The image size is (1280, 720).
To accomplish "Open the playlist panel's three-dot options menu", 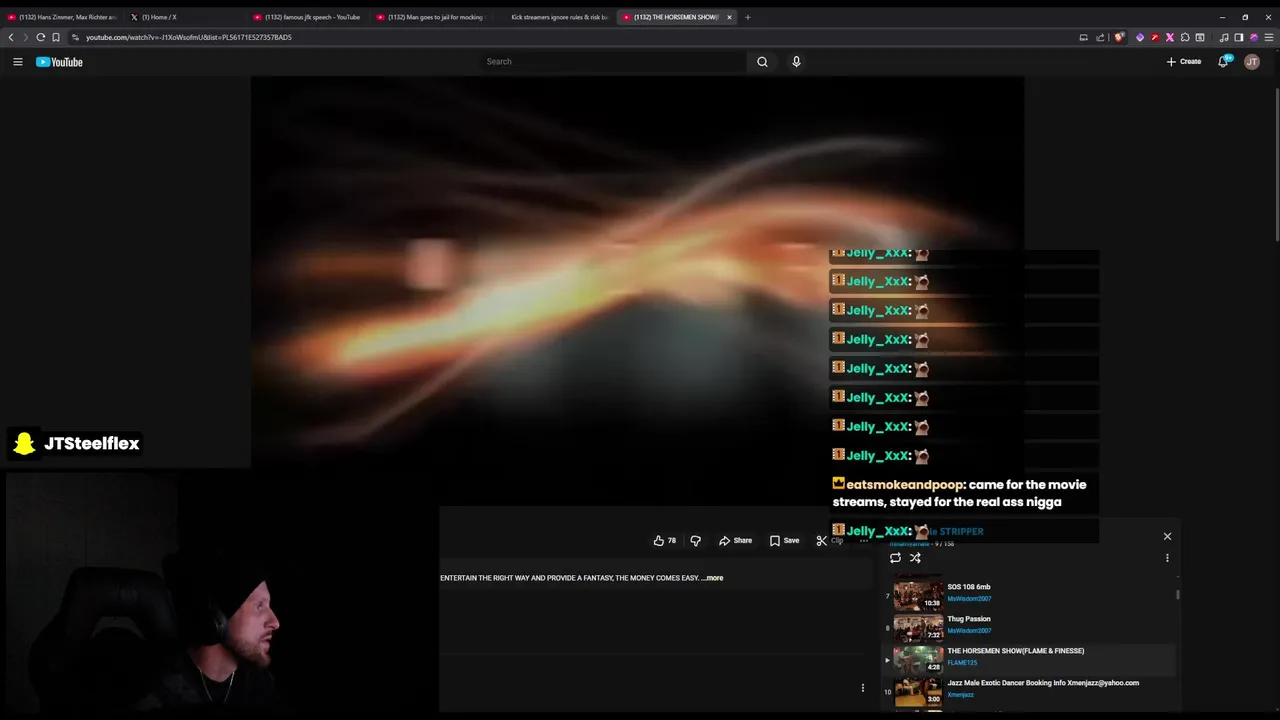I will [x=1167, y=558].
